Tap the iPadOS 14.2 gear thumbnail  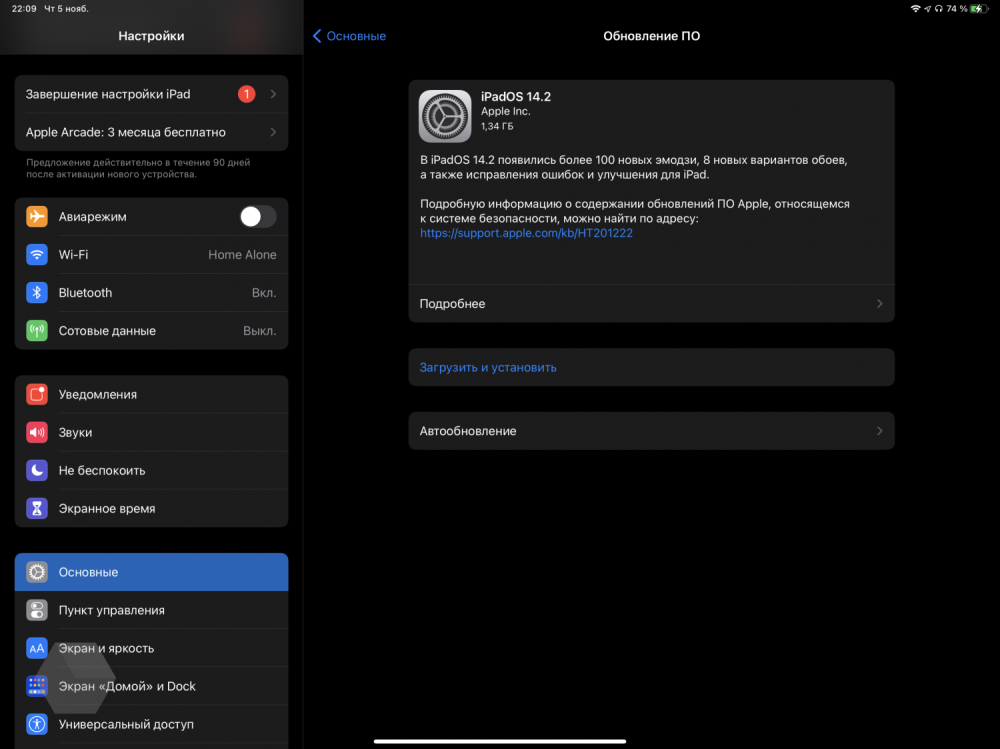(444, 115)
